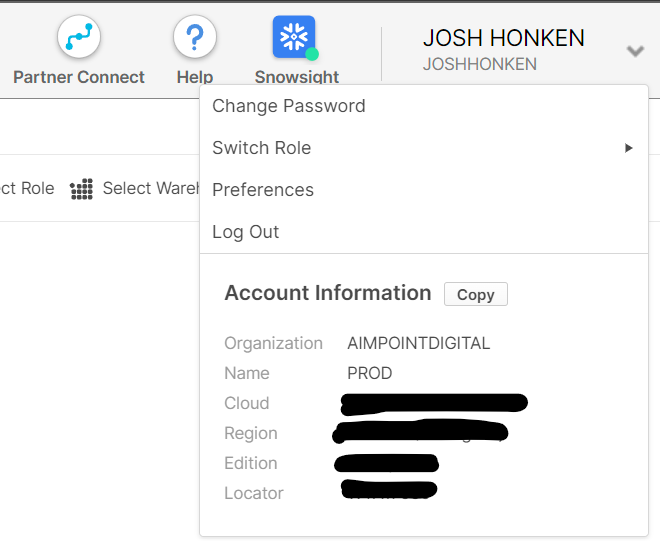
Task: Click the Organization field label
Action: [x=274, y=344]
